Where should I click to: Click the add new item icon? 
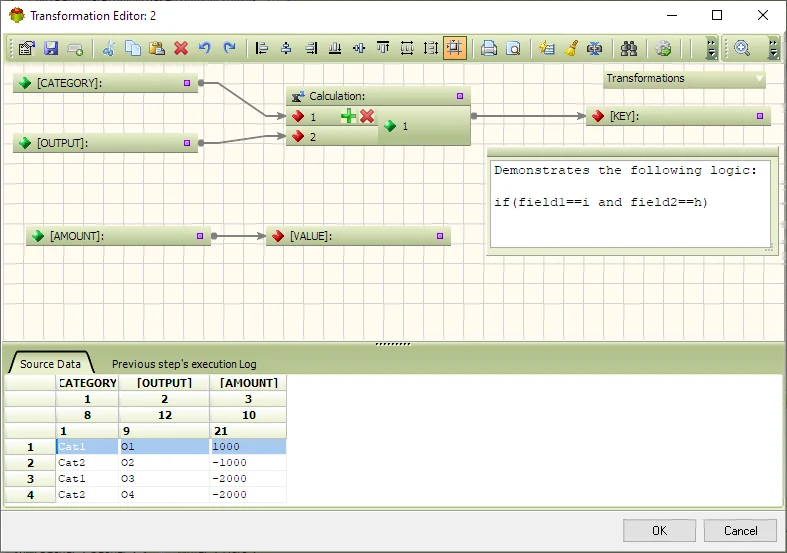tap(75, 49)
